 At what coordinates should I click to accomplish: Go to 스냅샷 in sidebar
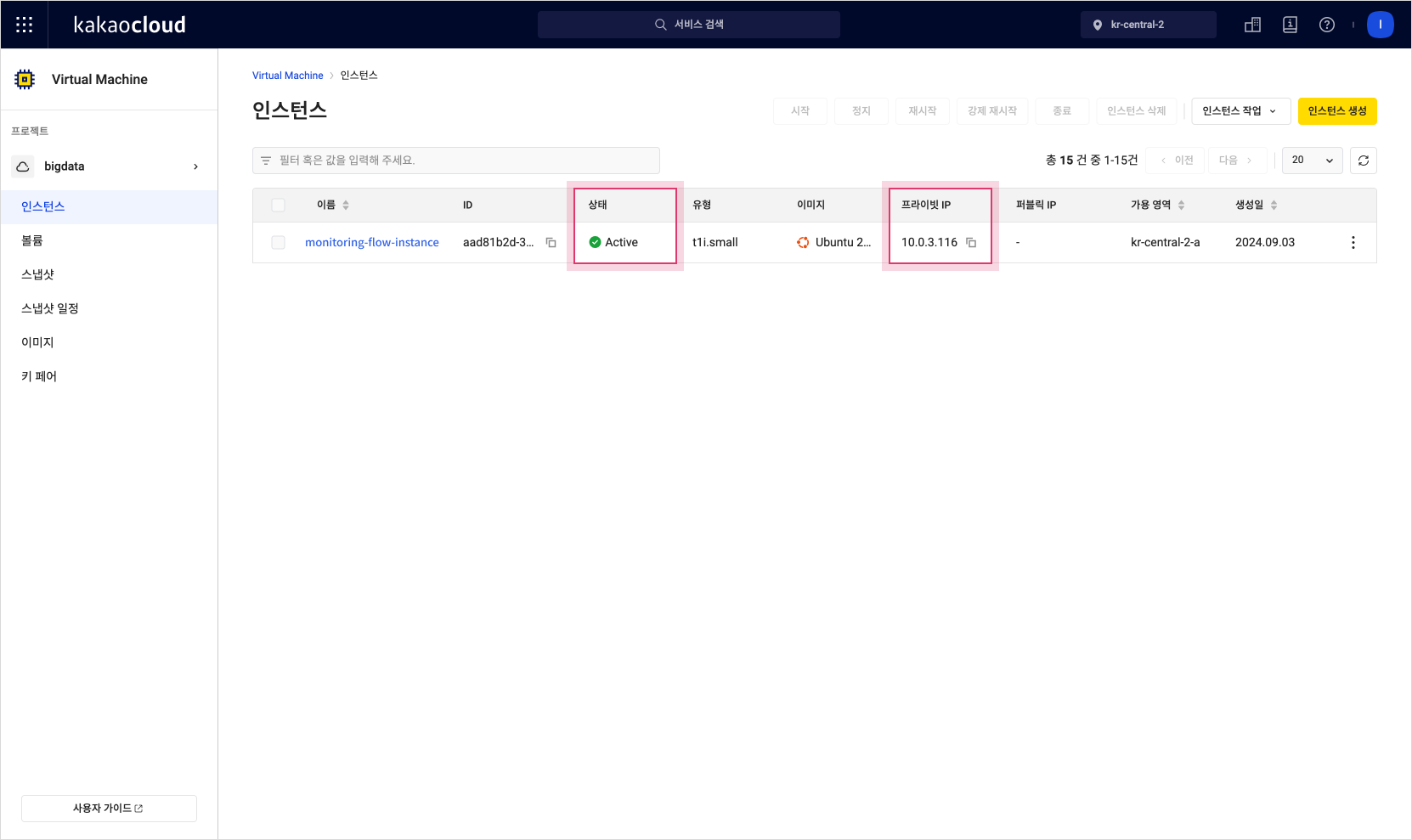109,274
